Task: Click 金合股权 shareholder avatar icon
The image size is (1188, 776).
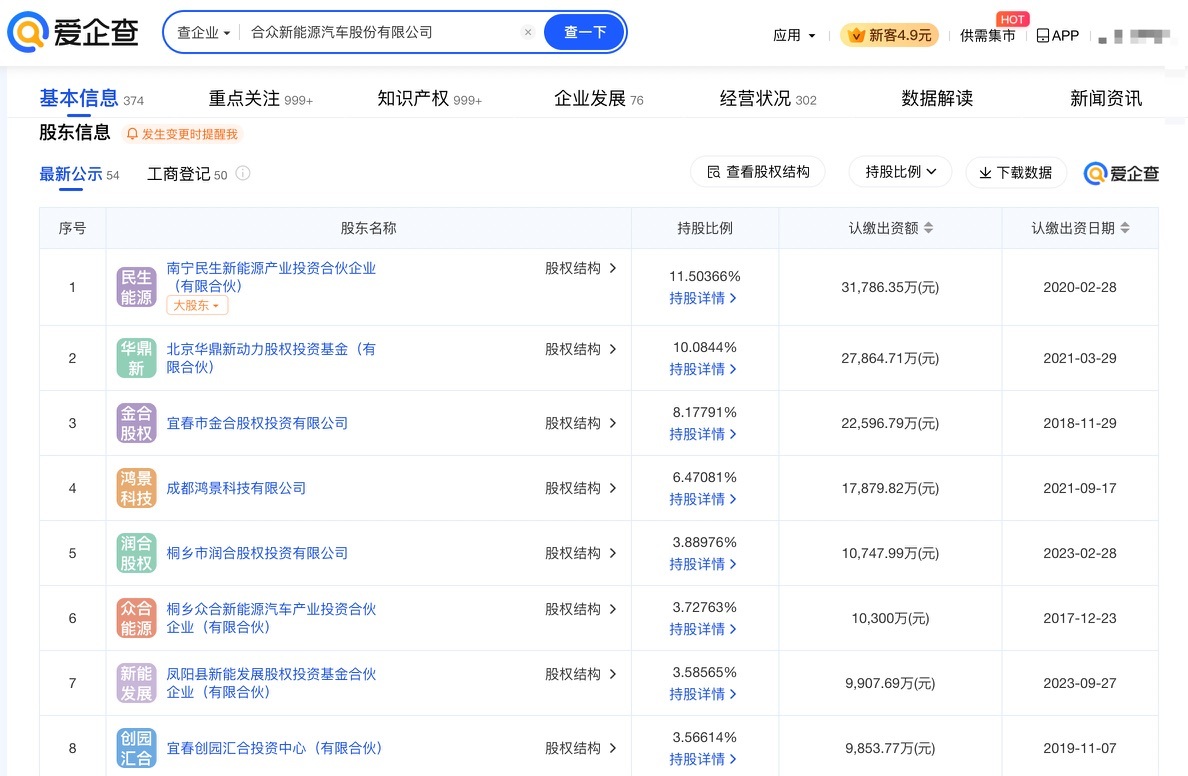Action: [136, 423]
